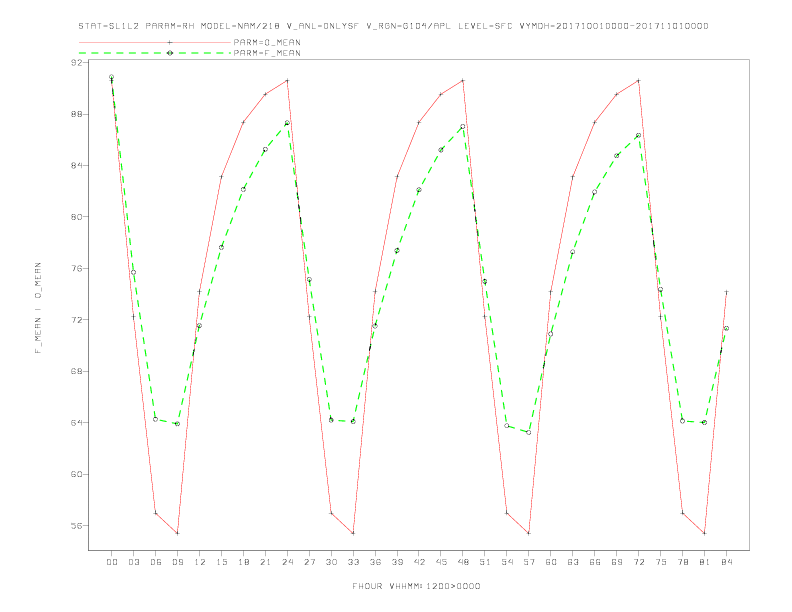Click the red O_MEAN peak point at hour 48
The image size is (792, 612).
coord(463,80)
